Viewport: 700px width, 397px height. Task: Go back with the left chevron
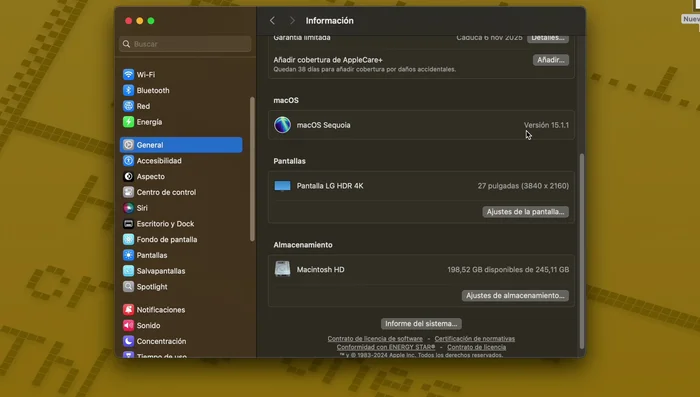click(272, 21)
